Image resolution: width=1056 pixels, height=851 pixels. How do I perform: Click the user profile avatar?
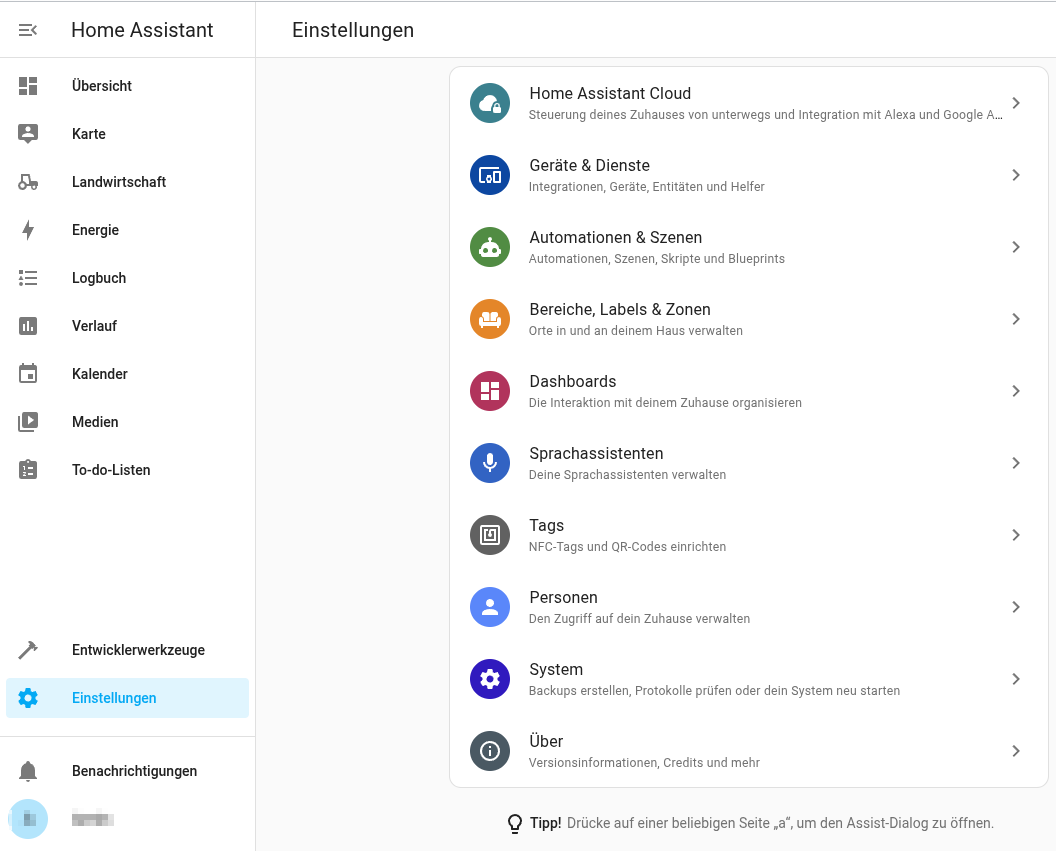tap(27, 819)
